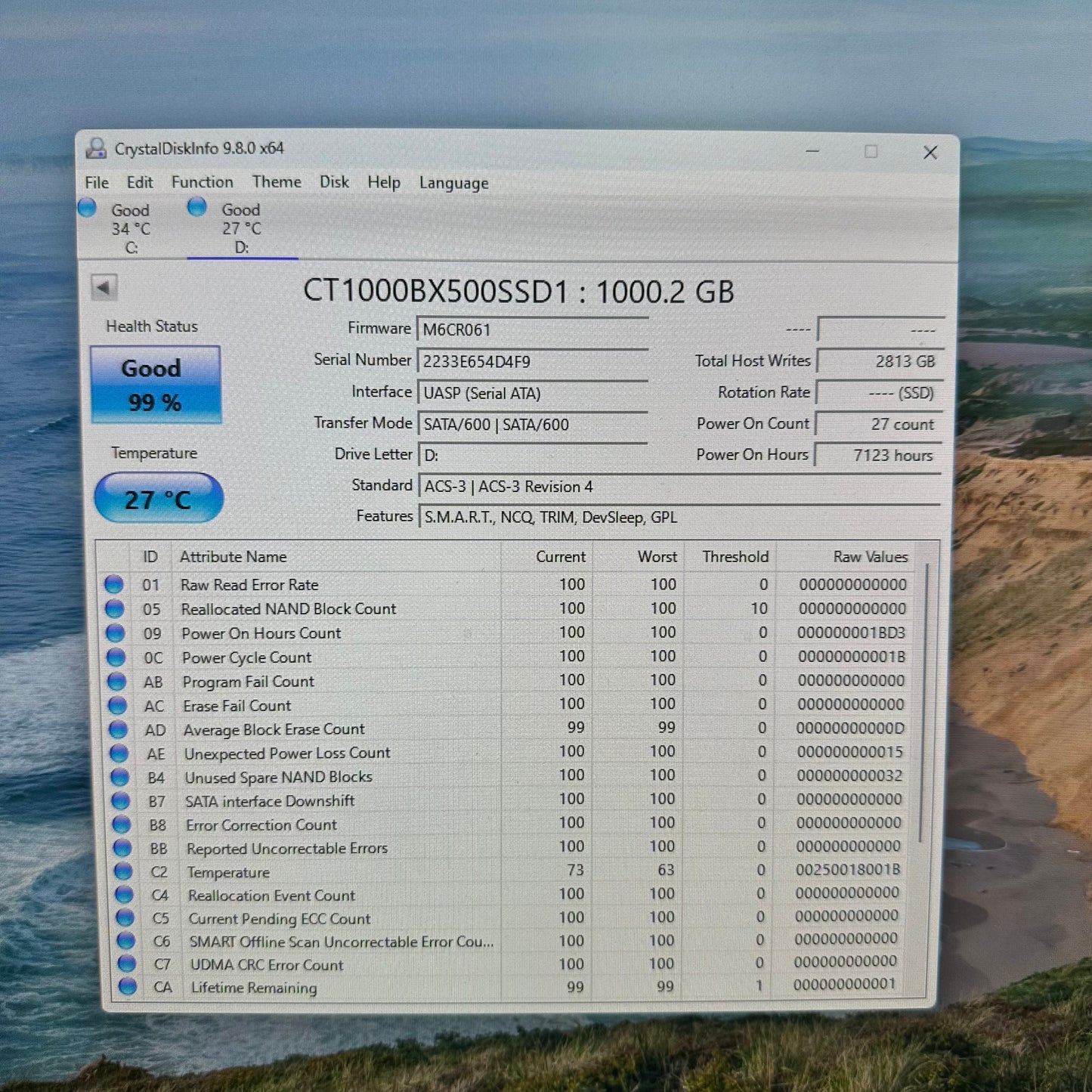Click the Threshold column header
The width and height of the screenshot is (1092, 1092).
click(730, 557)
